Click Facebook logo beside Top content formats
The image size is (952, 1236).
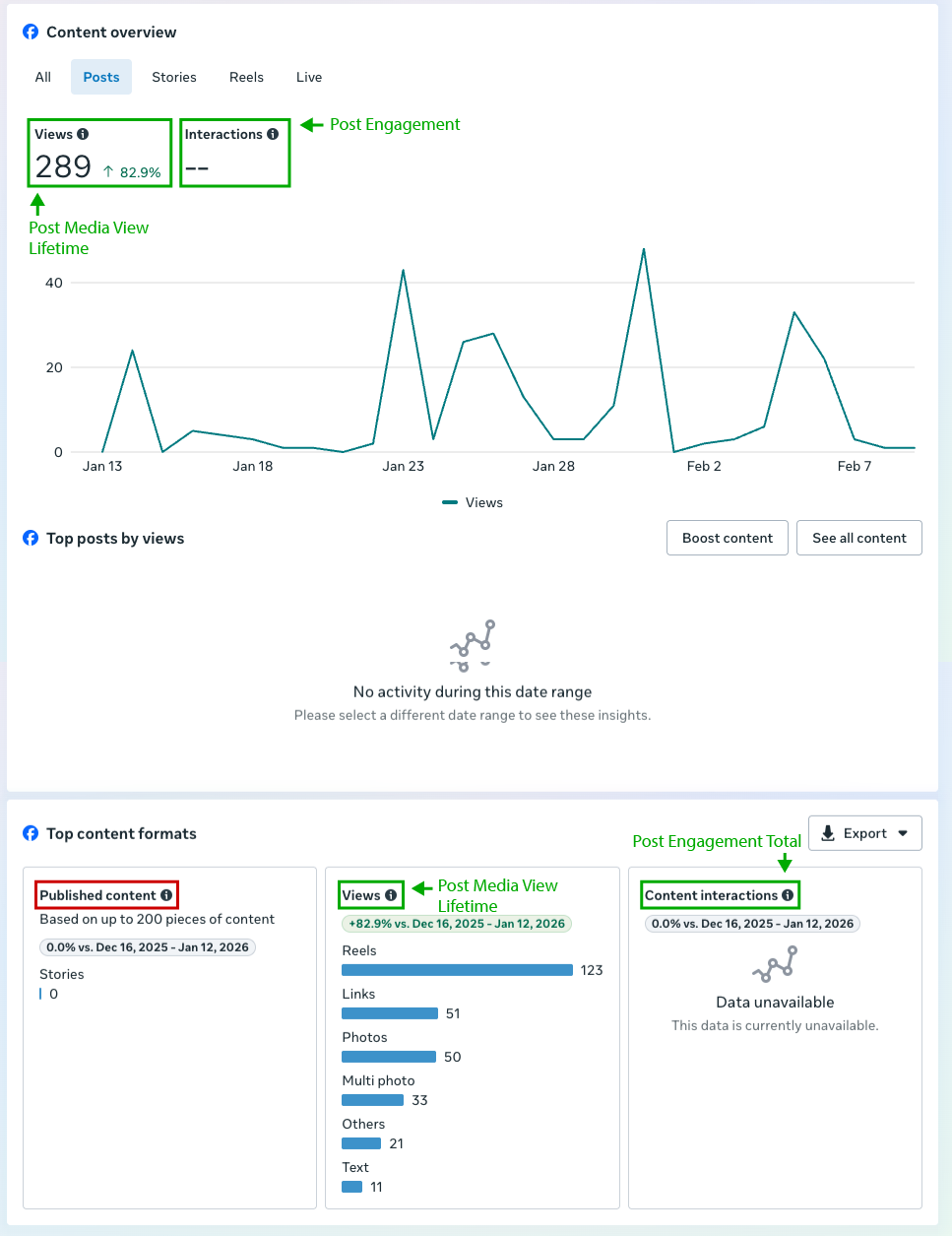[31, 833]
